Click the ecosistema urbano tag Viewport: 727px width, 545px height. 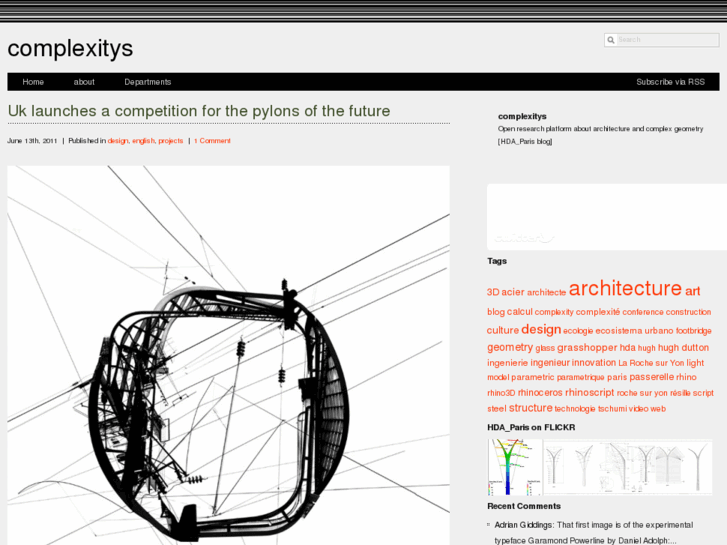[x=634, y=331]
